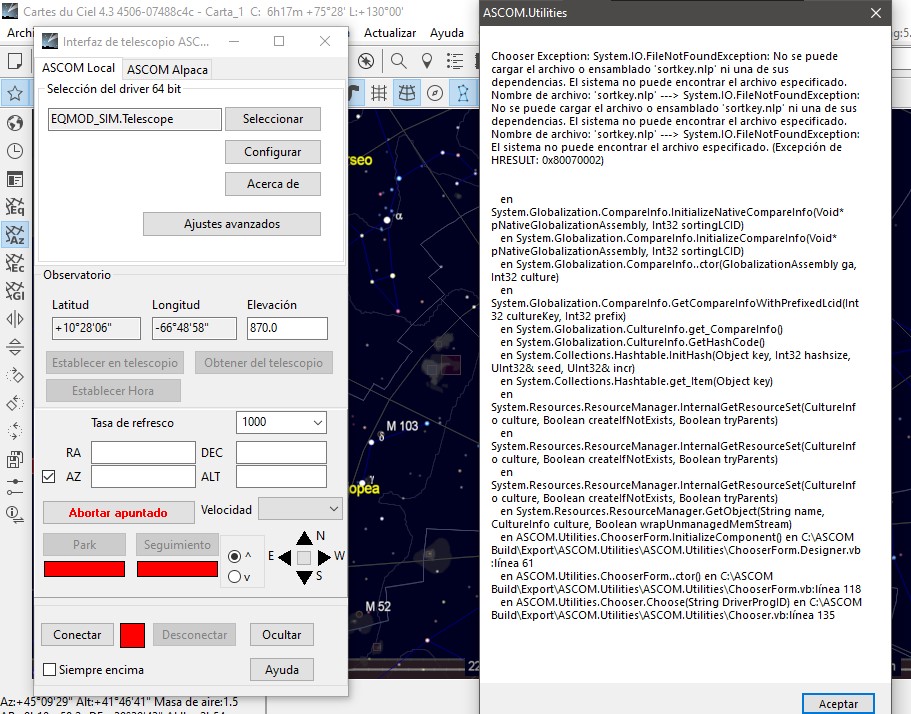The height and width of the screenshot is (714, 911).
Task: Switch to the ASCOM Alpaca tab
Action: coord(167,70)
